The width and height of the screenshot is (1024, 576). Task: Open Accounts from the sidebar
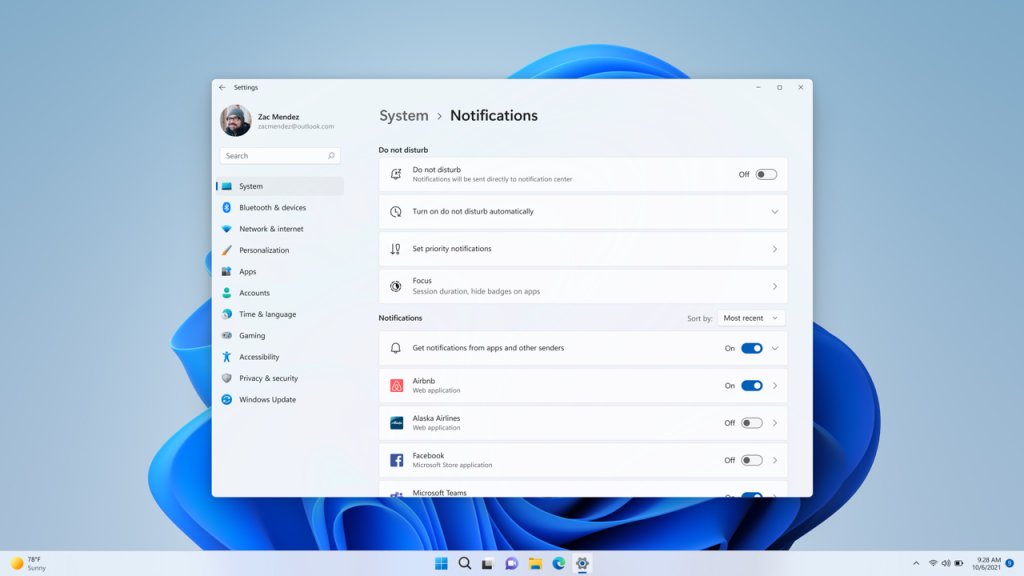point(259,292)
